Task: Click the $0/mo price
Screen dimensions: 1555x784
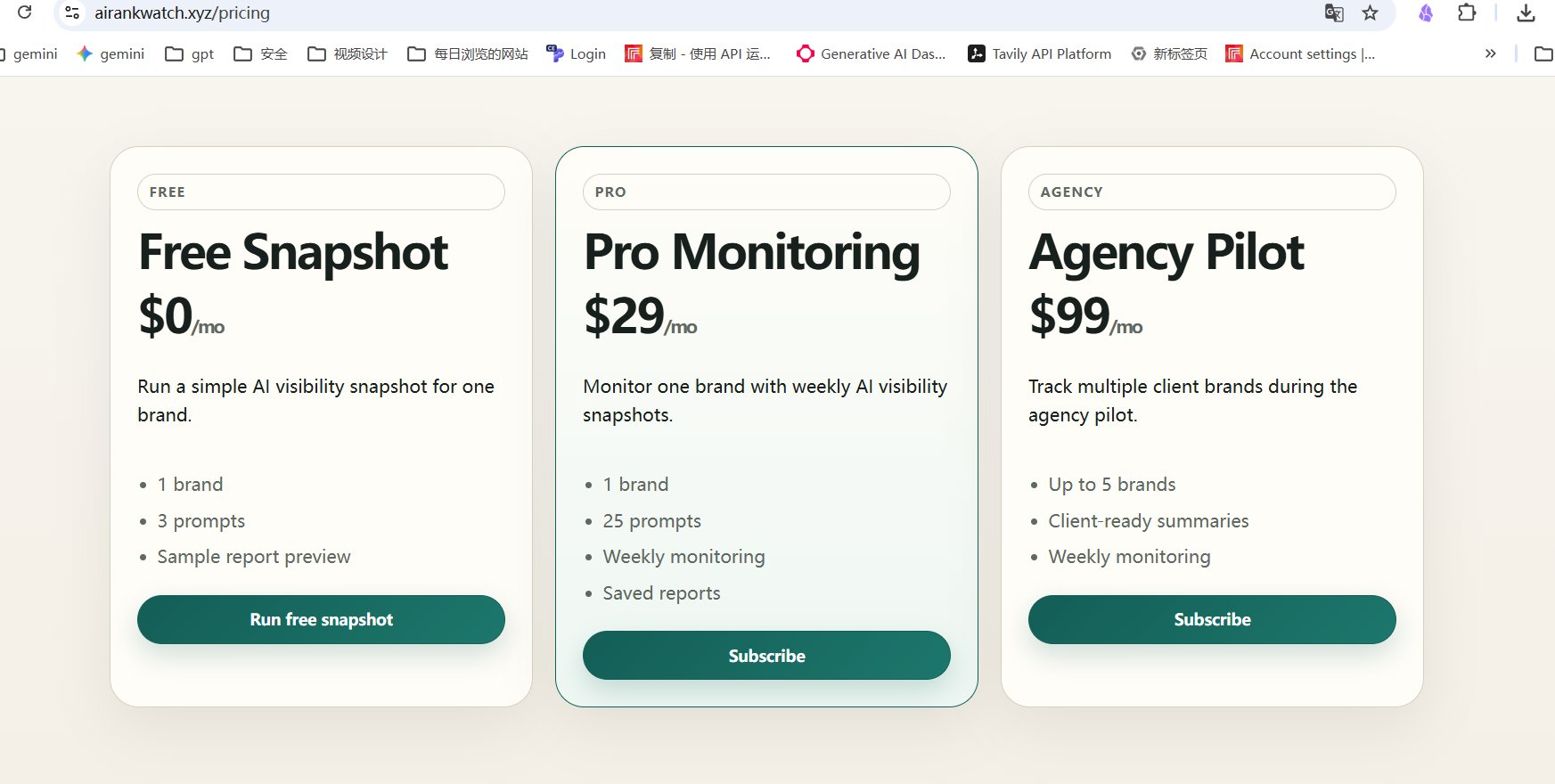Action: (182, 316)
